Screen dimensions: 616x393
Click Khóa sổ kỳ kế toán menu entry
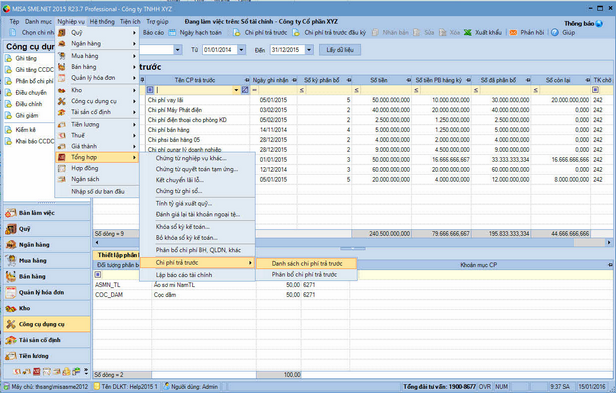(197, 227)
